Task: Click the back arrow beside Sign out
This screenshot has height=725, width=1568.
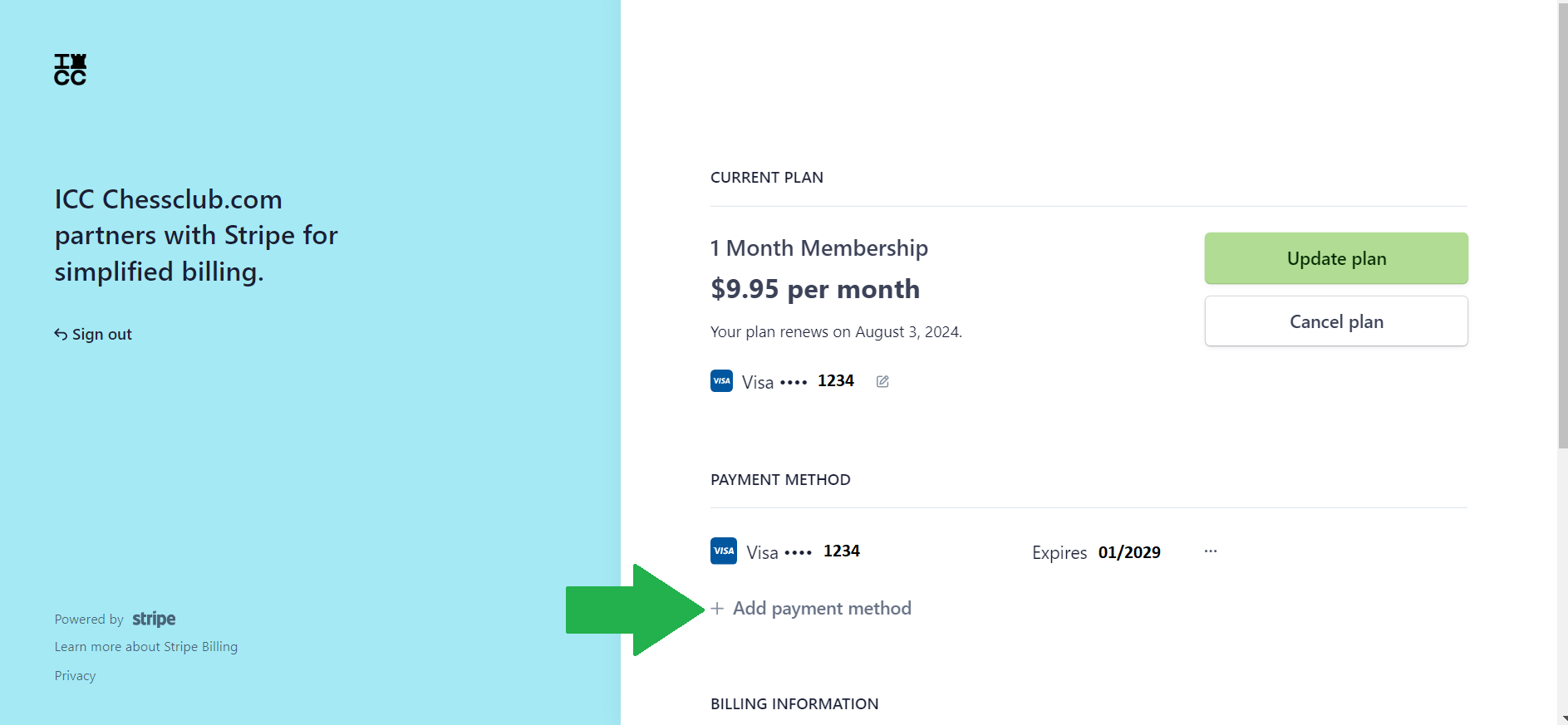Action: click(60, 333)
